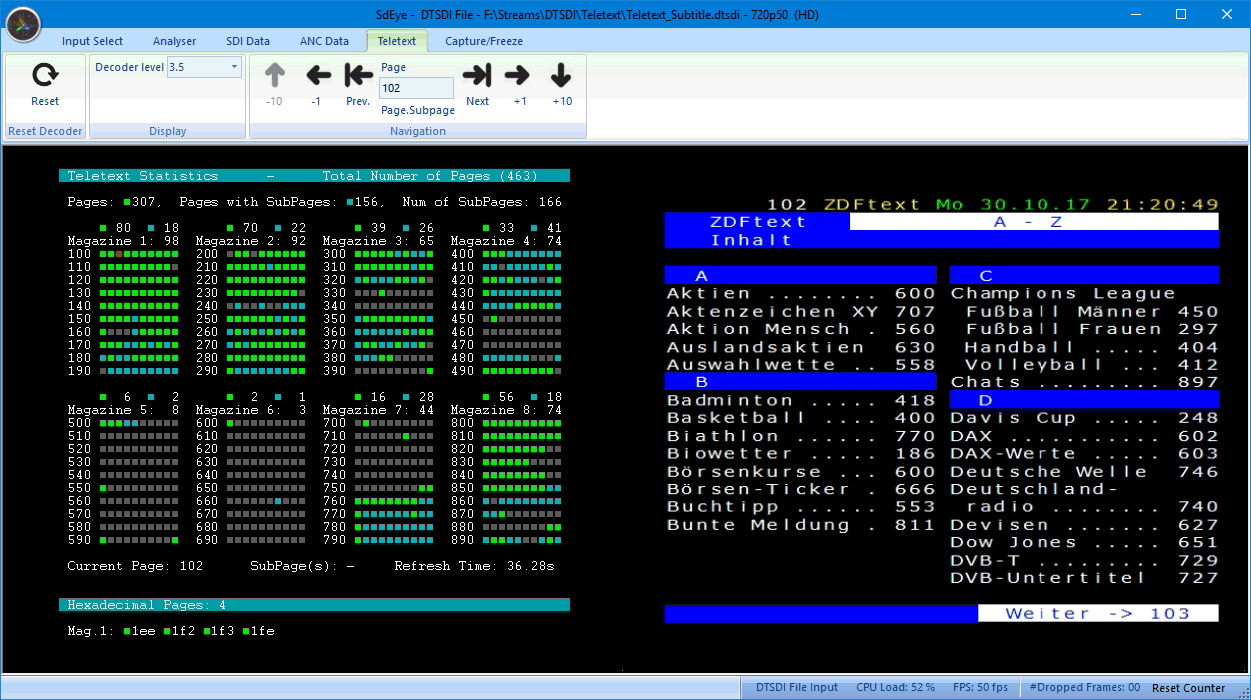Switch to the SDI Data tab
Screen dimensions: 1251x700
coord(247,41)
